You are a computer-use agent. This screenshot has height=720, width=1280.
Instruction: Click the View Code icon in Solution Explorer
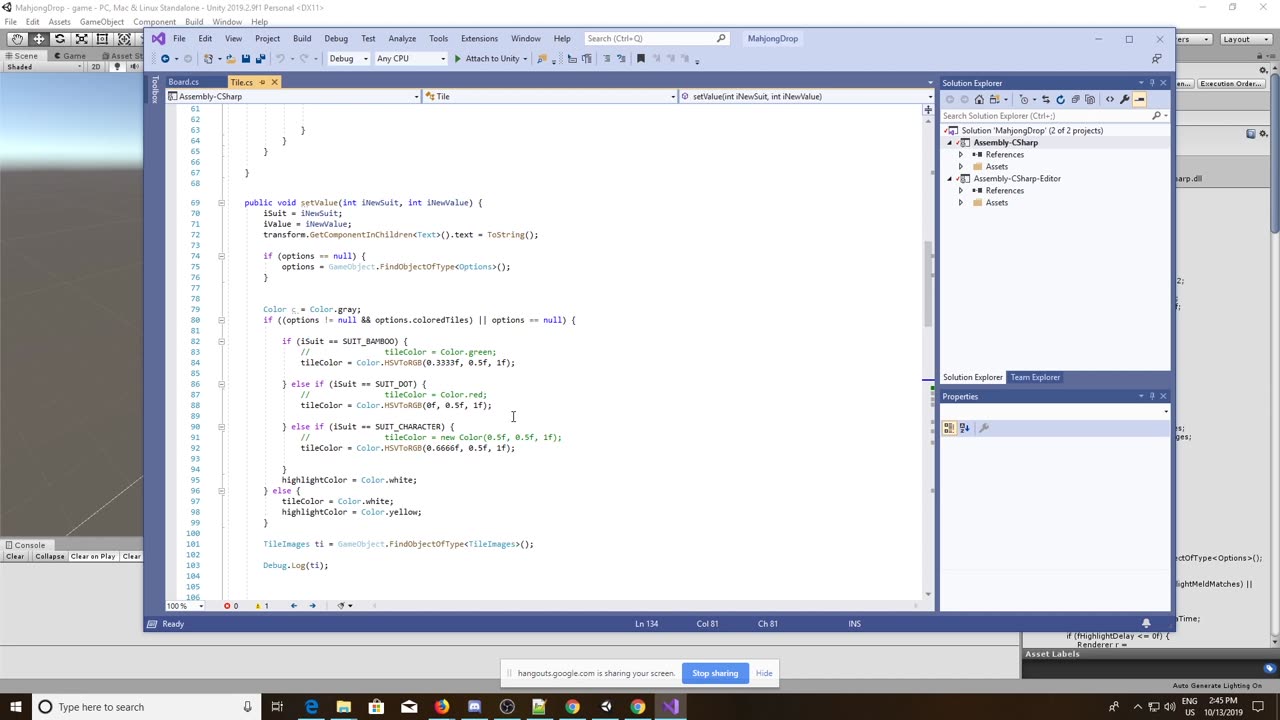pos(1110,99)
